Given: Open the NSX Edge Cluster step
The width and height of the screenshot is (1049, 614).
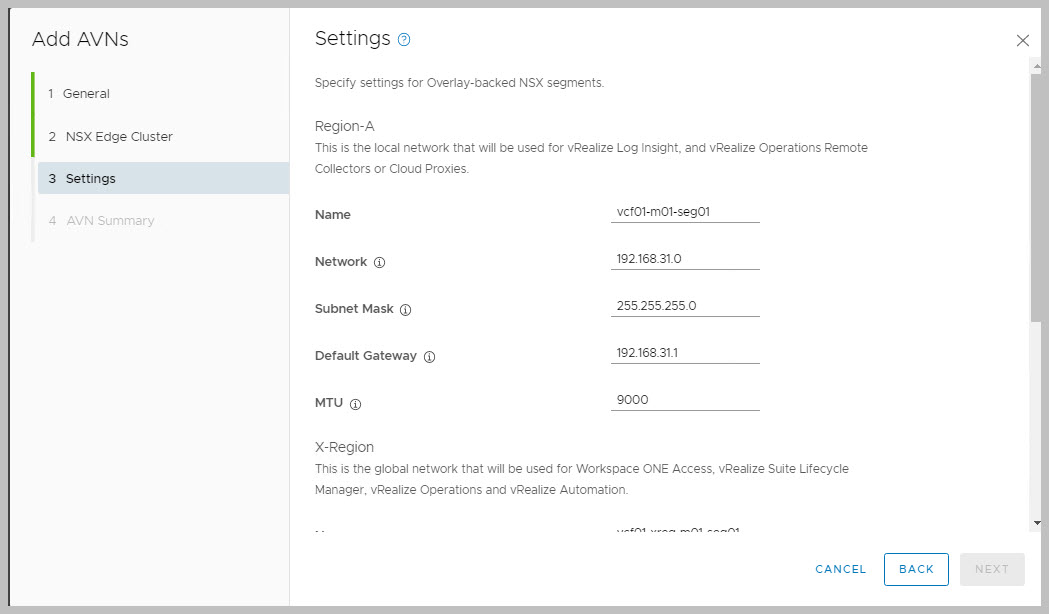Looking at the screenshot, I should click(x=119, y=136).
